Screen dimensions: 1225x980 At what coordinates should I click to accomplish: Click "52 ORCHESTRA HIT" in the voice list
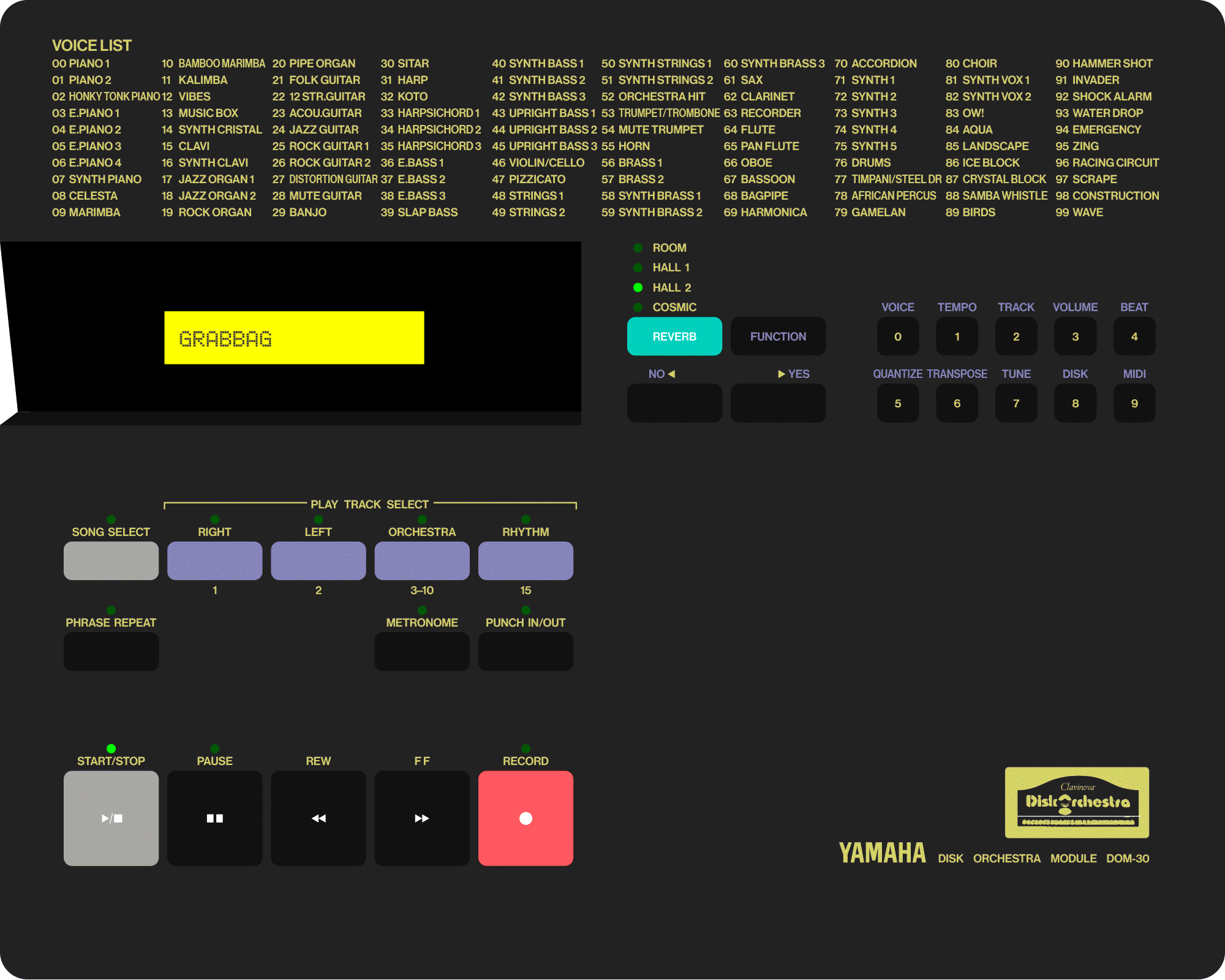coord(653,97)
